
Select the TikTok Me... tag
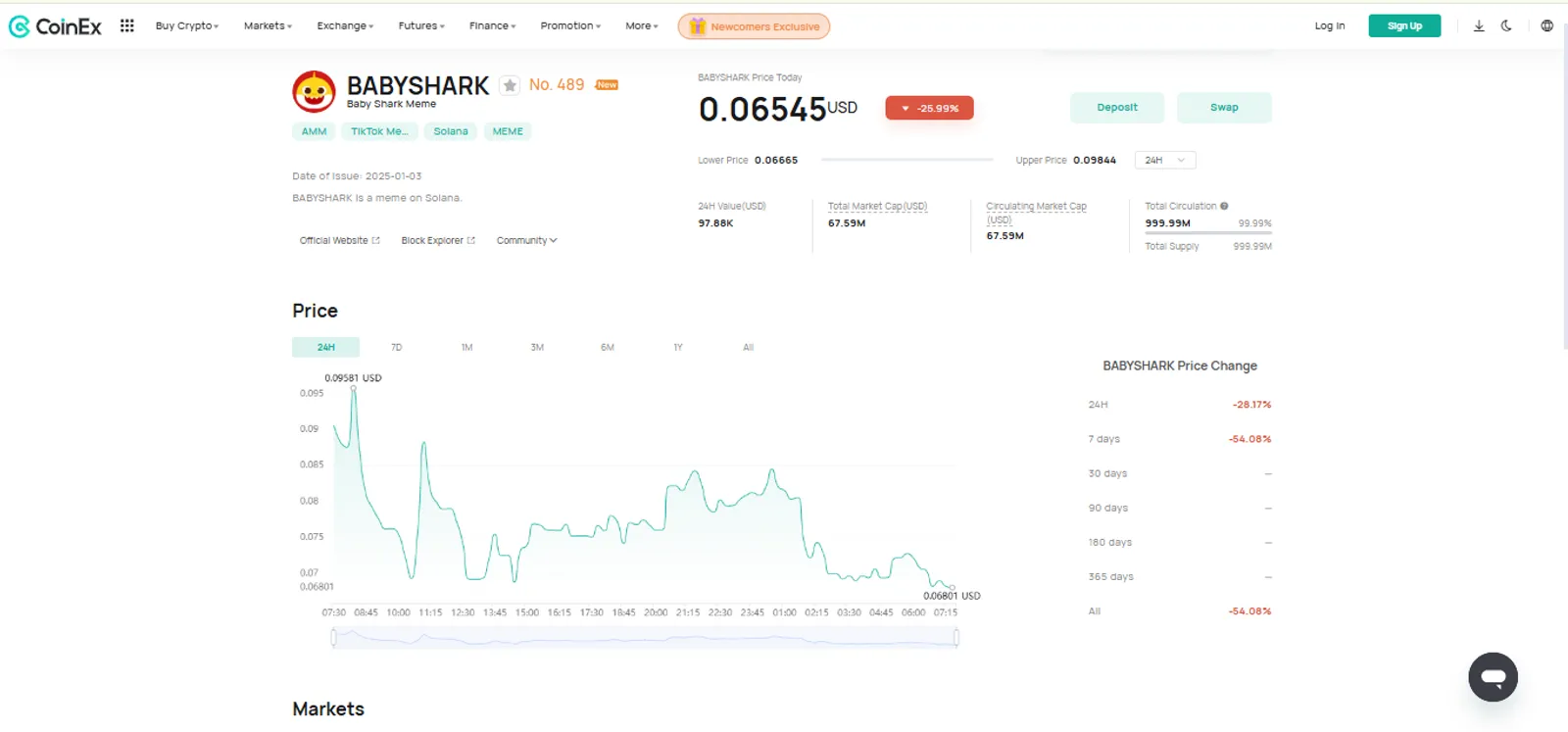[379, 131]
